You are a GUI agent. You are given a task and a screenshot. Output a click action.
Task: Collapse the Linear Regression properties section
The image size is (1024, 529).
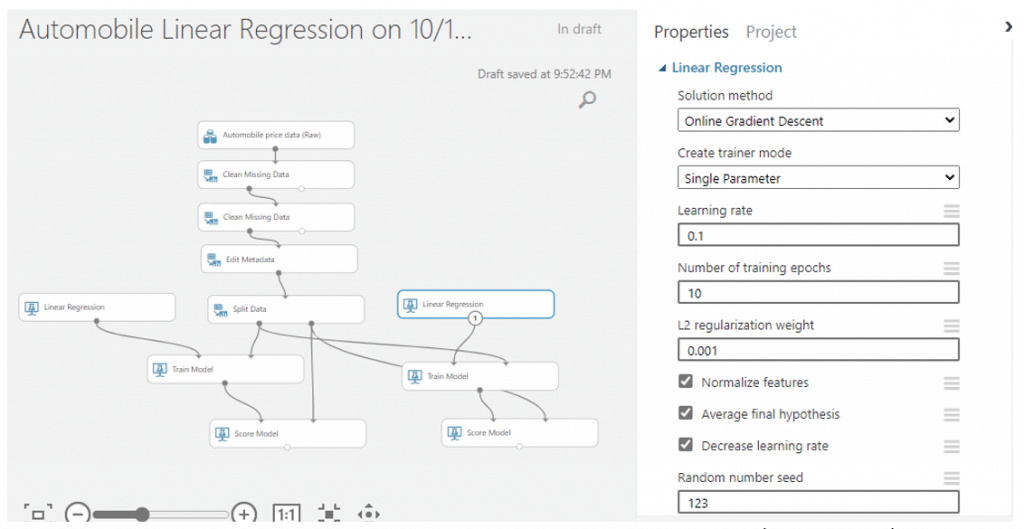pyautogui.click(x=662, y=68)
